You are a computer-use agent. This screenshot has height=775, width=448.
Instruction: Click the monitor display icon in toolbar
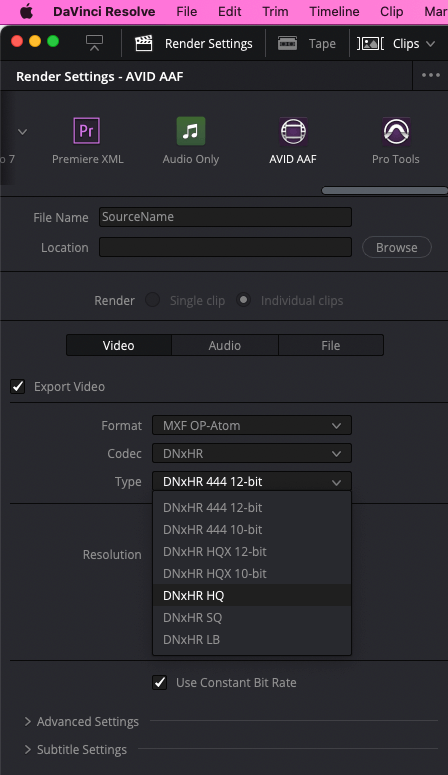click(x=94, y=43)
